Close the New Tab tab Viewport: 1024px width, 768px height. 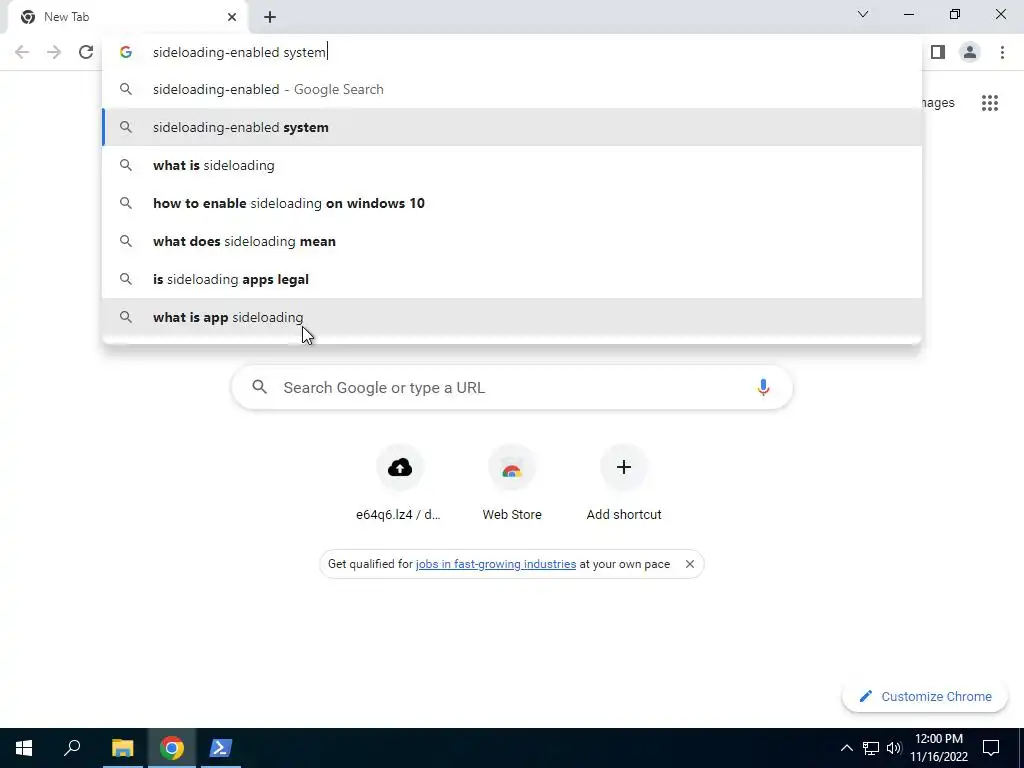point(232,17)
